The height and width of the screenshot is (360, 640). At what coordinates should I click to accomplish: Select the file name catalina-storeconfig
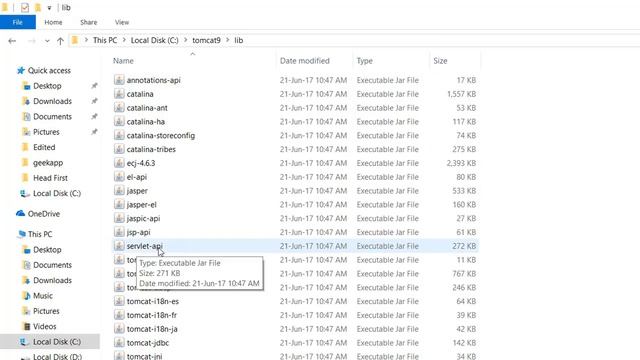(161, 136)
